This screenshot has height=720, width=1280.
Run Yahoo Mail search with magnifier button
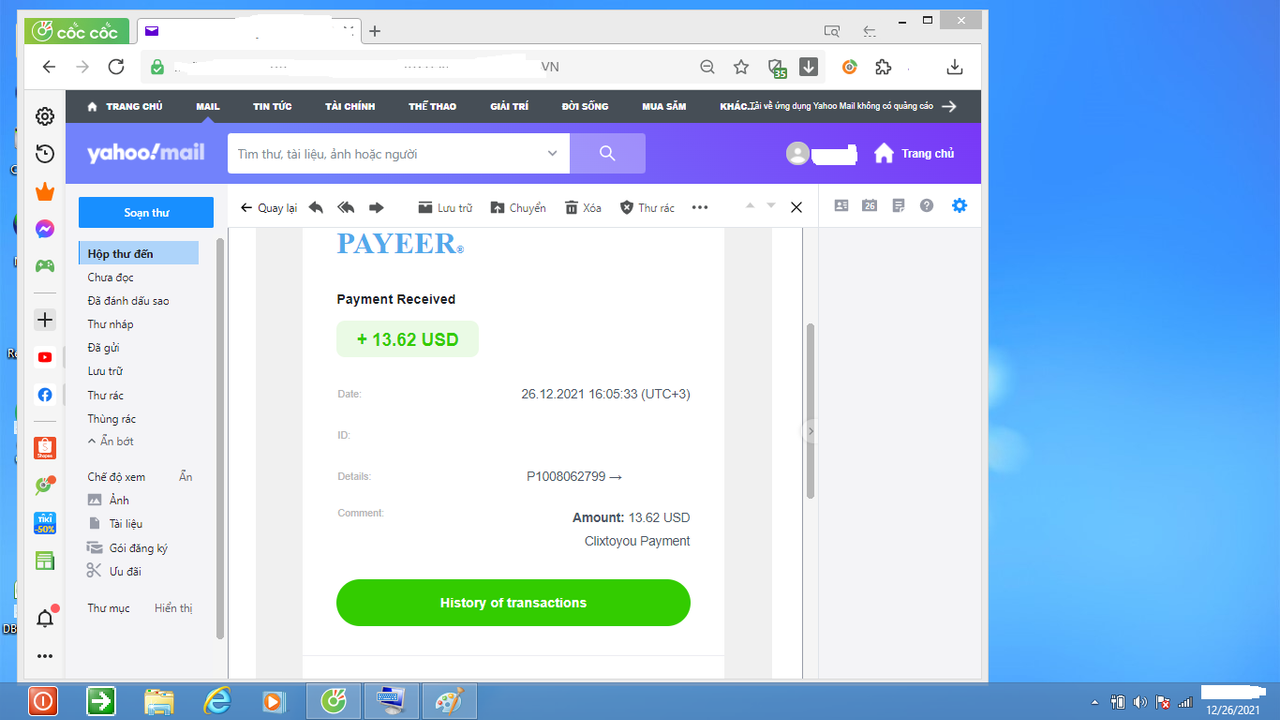pos(608,153)
